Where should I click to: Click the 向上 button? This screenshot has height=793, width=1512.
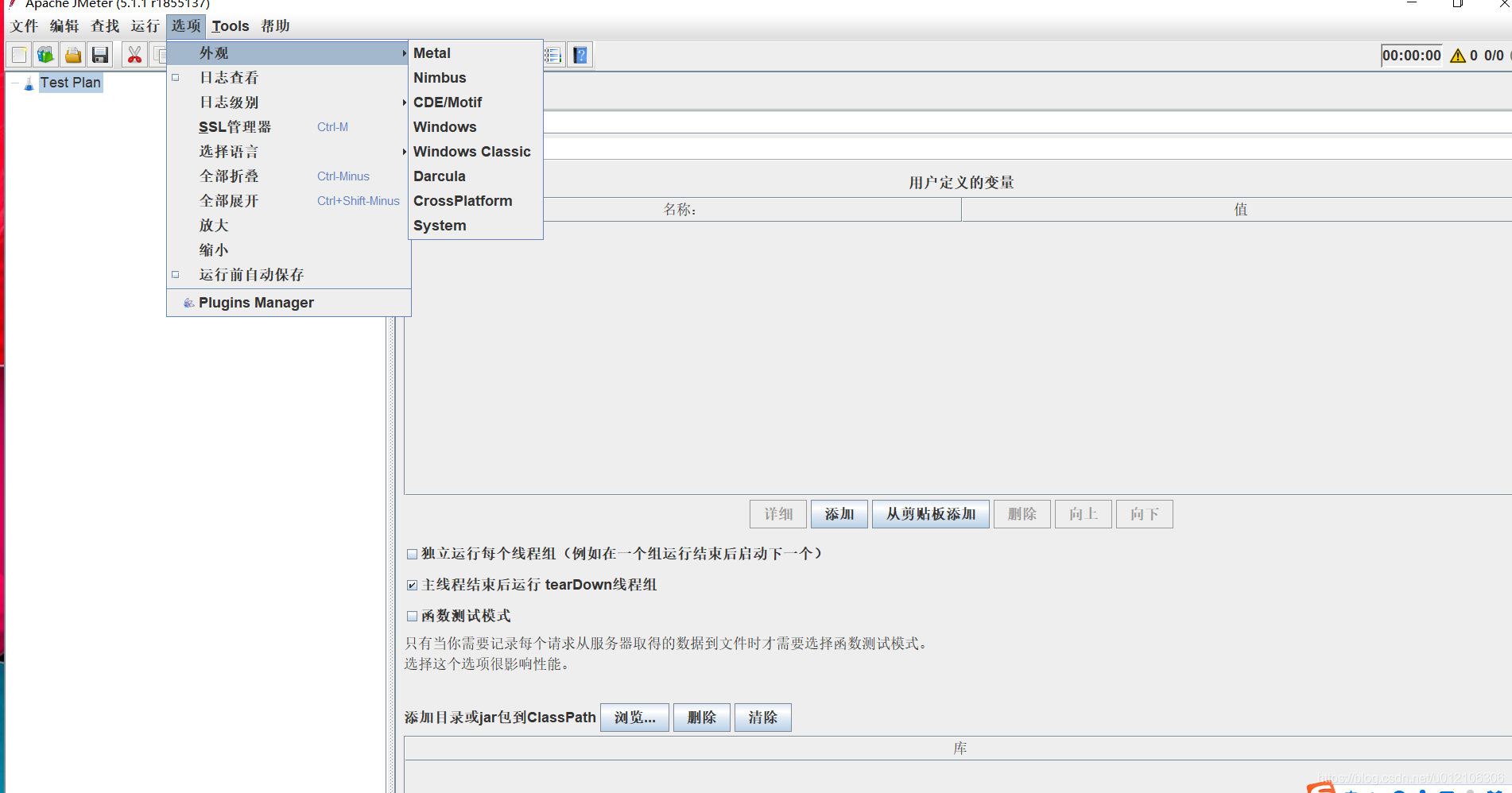pyautogui.click(x=1084, y=514)
